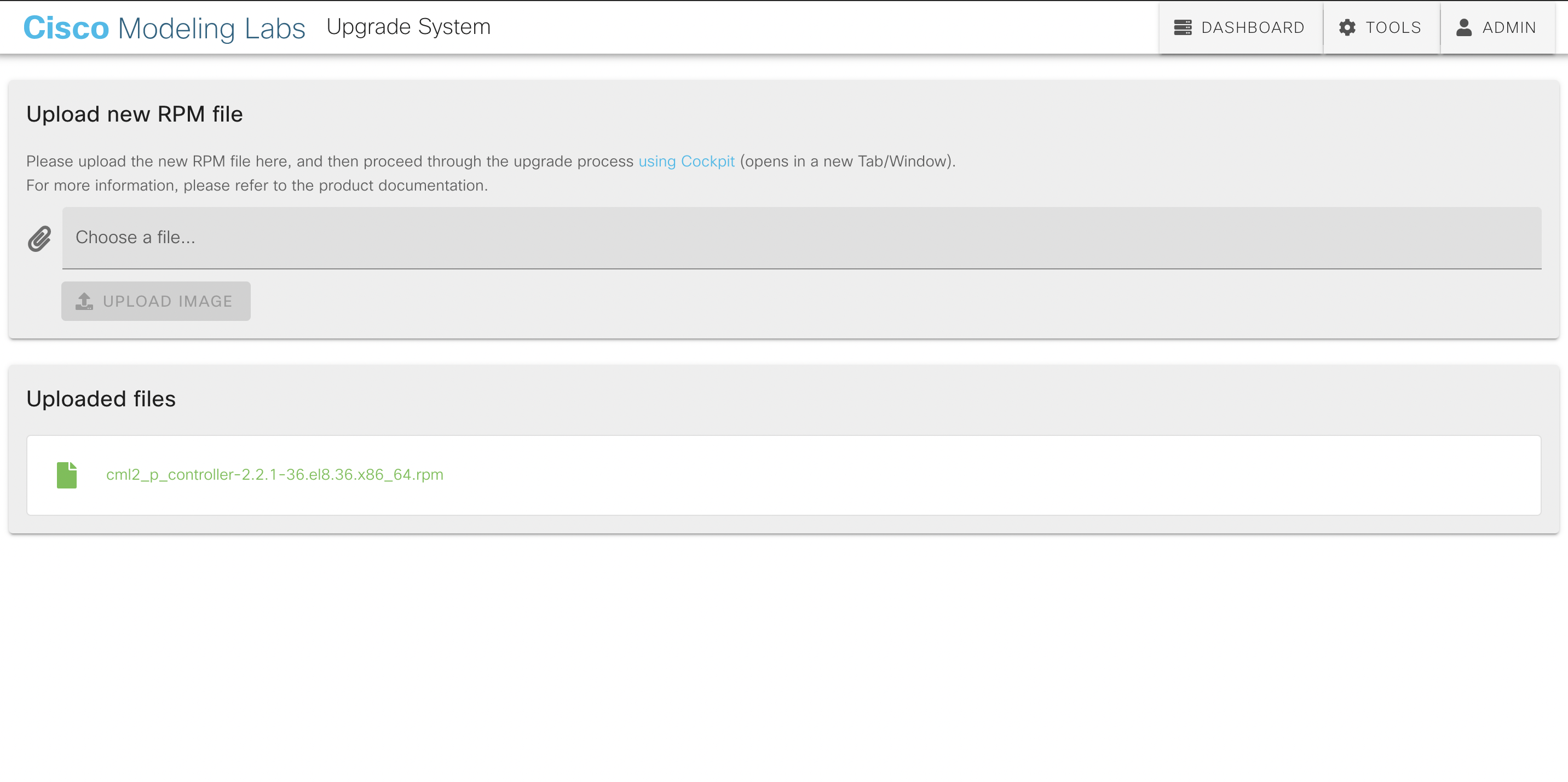Click the Dashboard server-stack icon
This screenshot has width=1568, height=782.
1182,27
